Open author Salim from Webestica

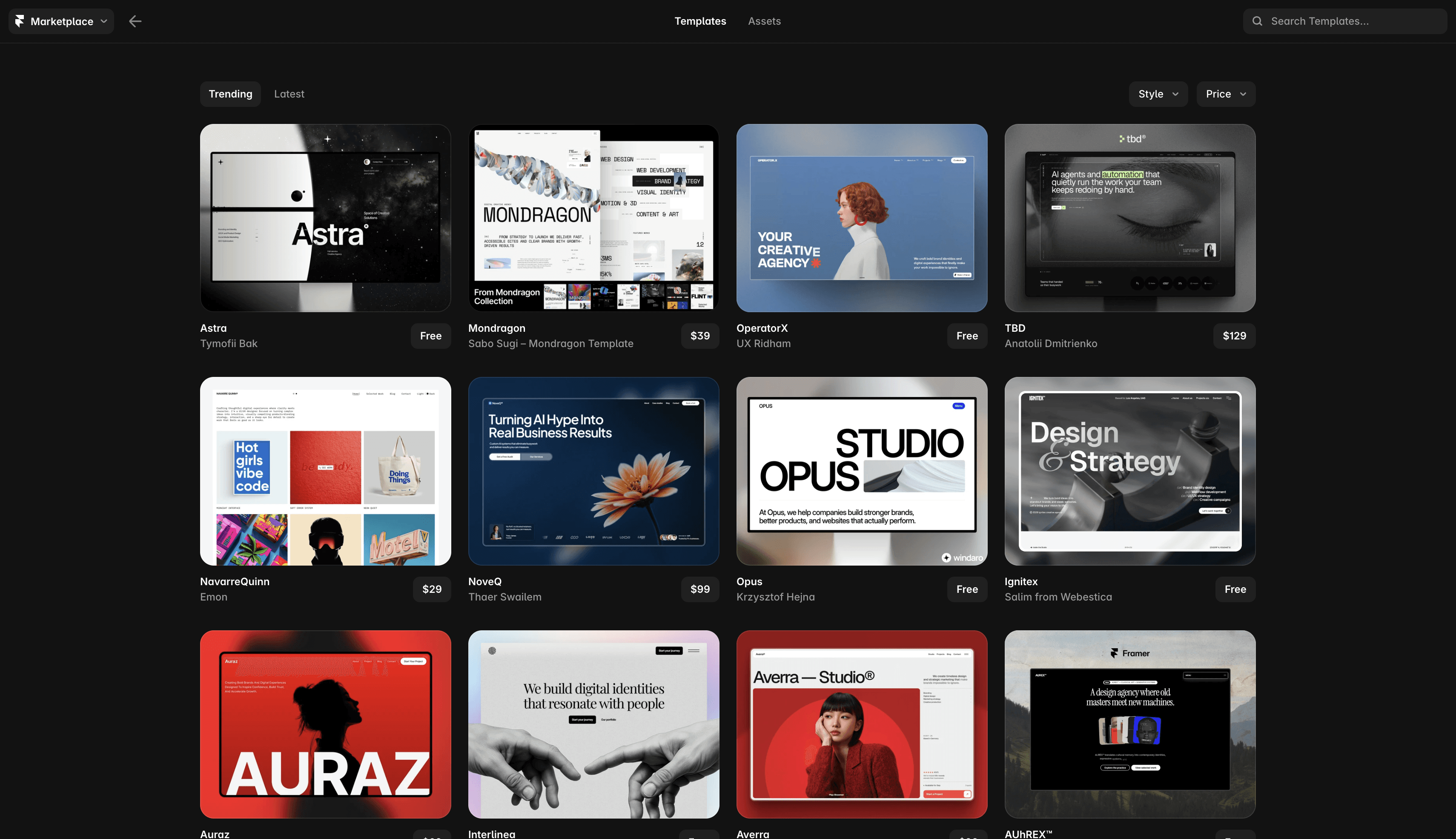[1059, 597]
